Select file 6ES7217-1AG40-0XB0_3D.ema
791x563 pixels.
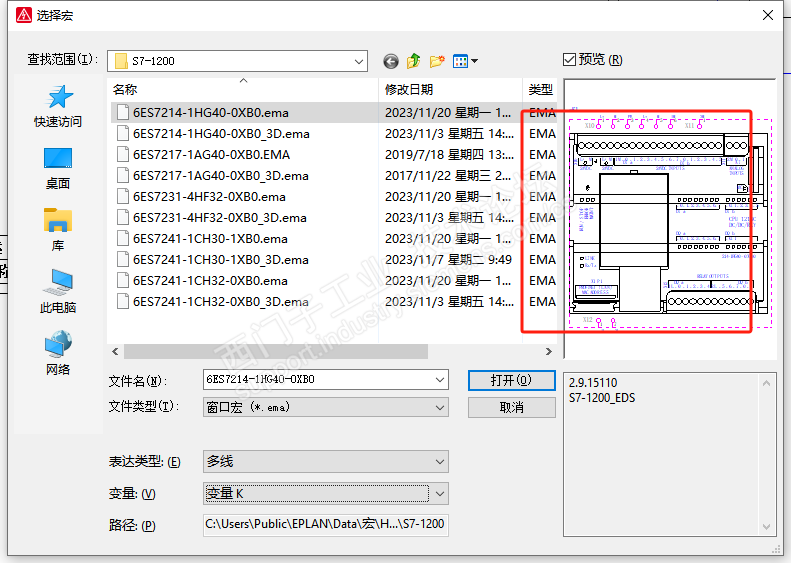[220, 176]
